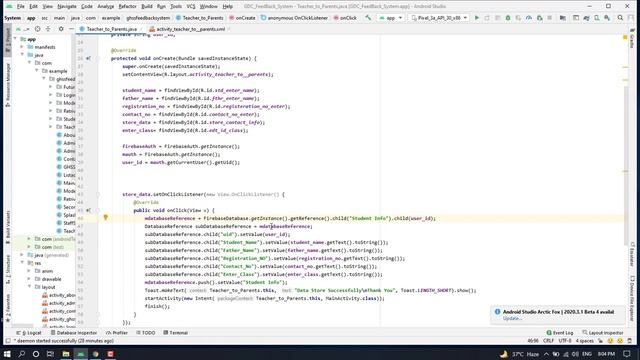The height and width of the screenshot is (360, 640).
Task: Click the Stop button in run toolbar
Action: pyautogui.click(x=550, y=18)
